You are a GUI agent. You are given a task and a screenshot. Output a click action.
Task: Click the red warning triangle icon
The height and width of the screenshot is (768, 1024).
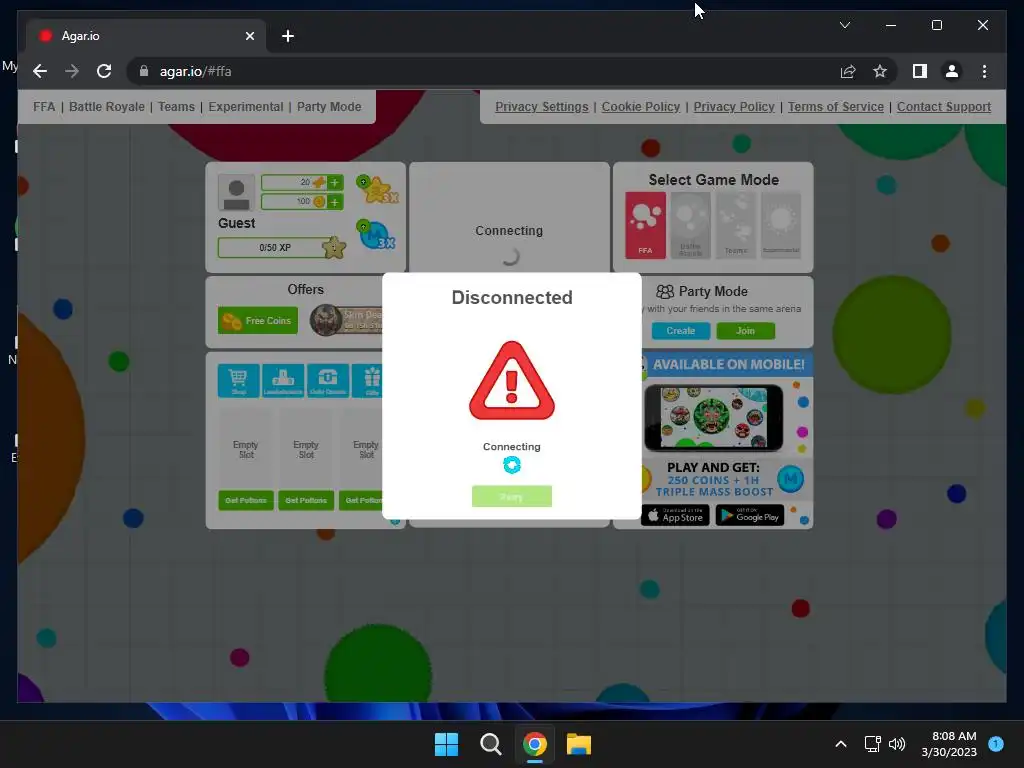coord(511,381)
